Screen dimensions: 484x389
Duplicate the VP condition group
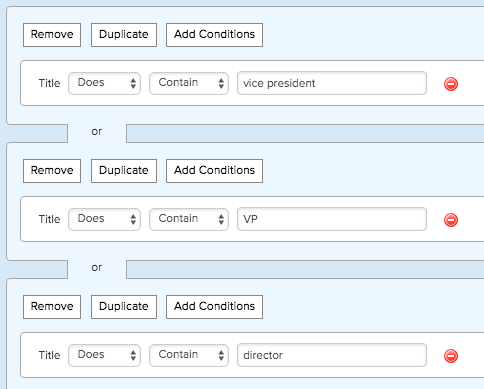click(x=124, y=171)
